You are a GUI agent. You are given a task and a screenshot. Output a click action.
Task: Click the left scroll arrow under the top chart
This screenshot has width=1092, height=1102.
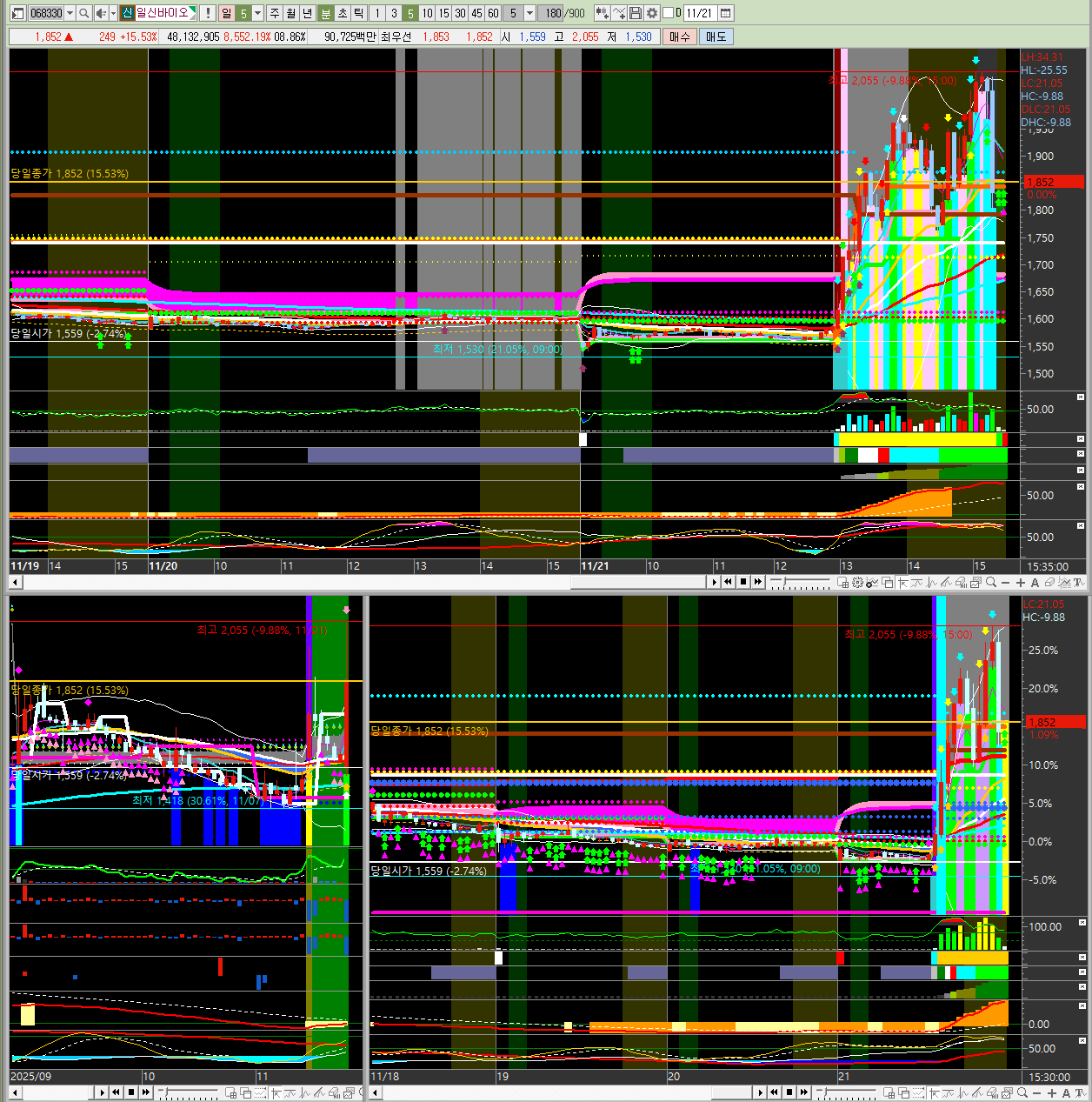[x=15, y=582]
